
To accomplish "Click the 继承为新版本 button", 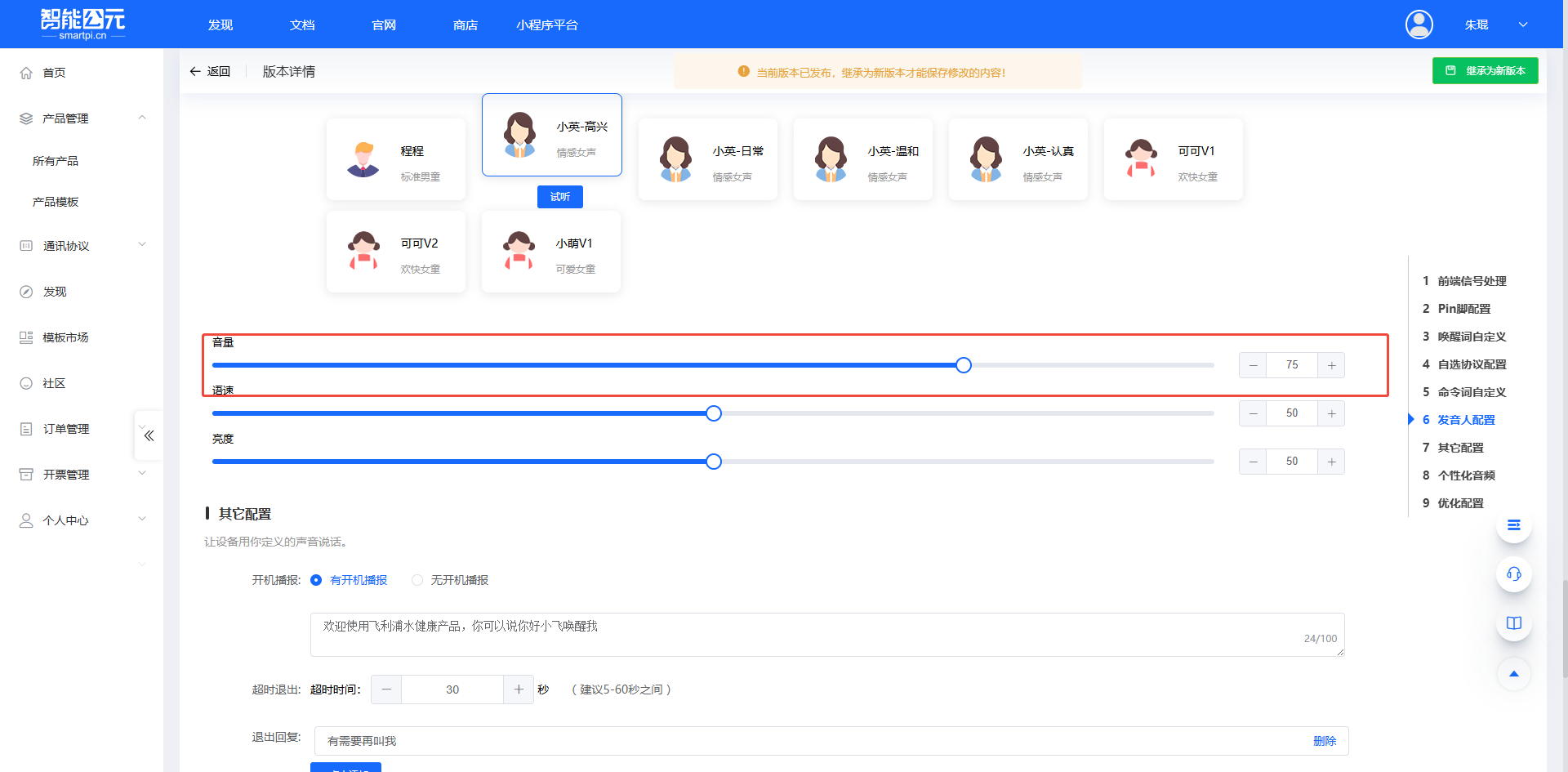I will click(x=1485, y=70).
